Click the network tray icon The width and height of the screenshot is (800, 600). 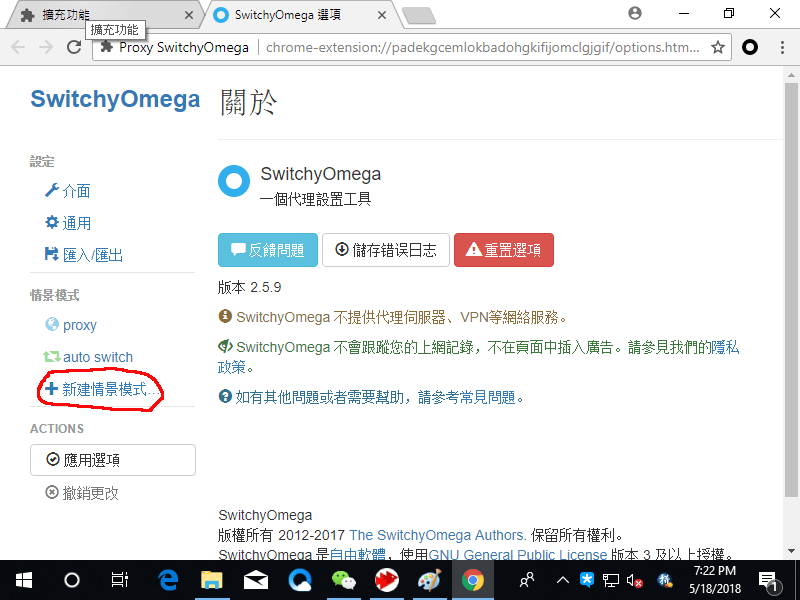611,580
